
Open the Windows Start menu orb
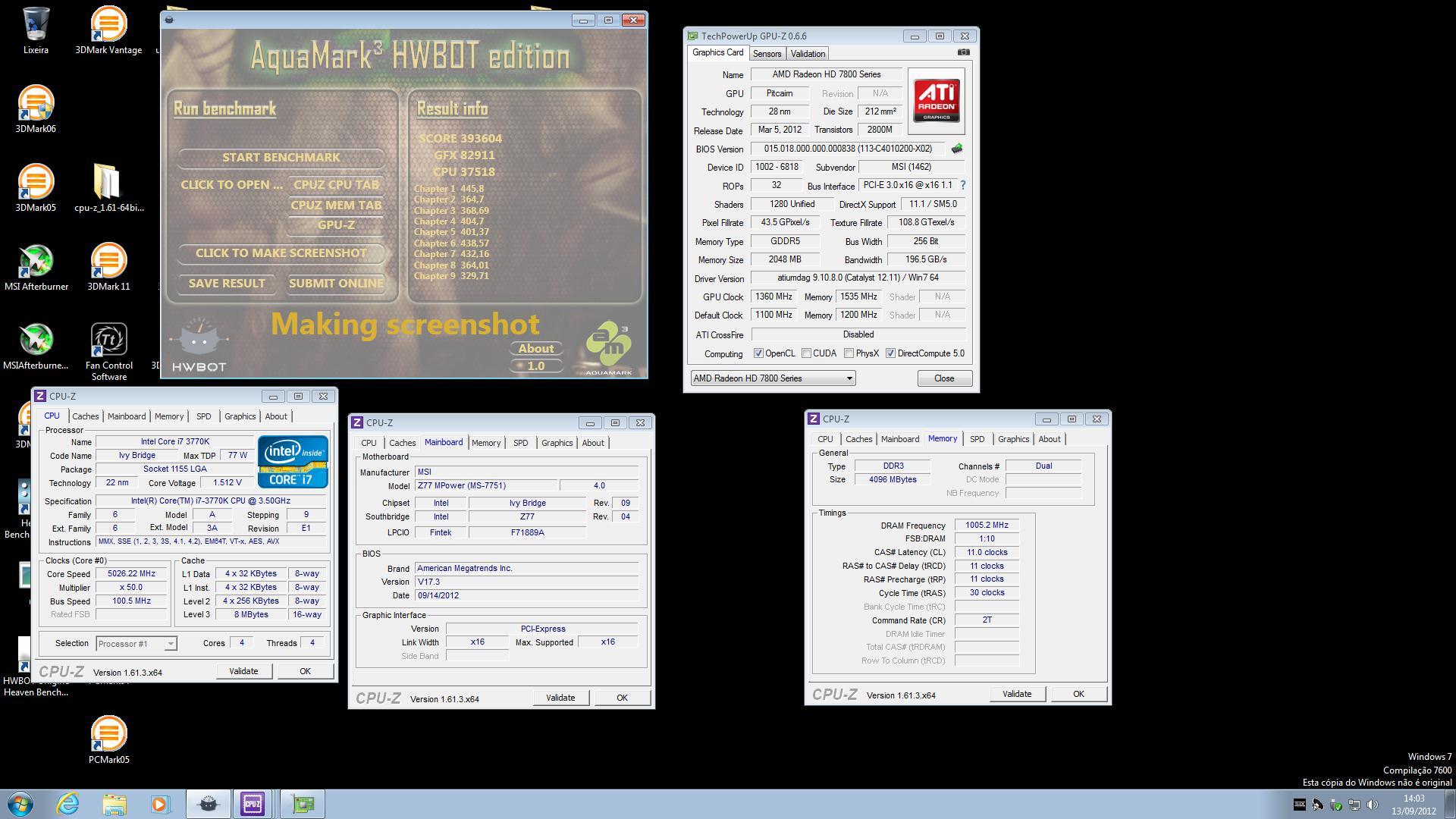coord(20,804)
